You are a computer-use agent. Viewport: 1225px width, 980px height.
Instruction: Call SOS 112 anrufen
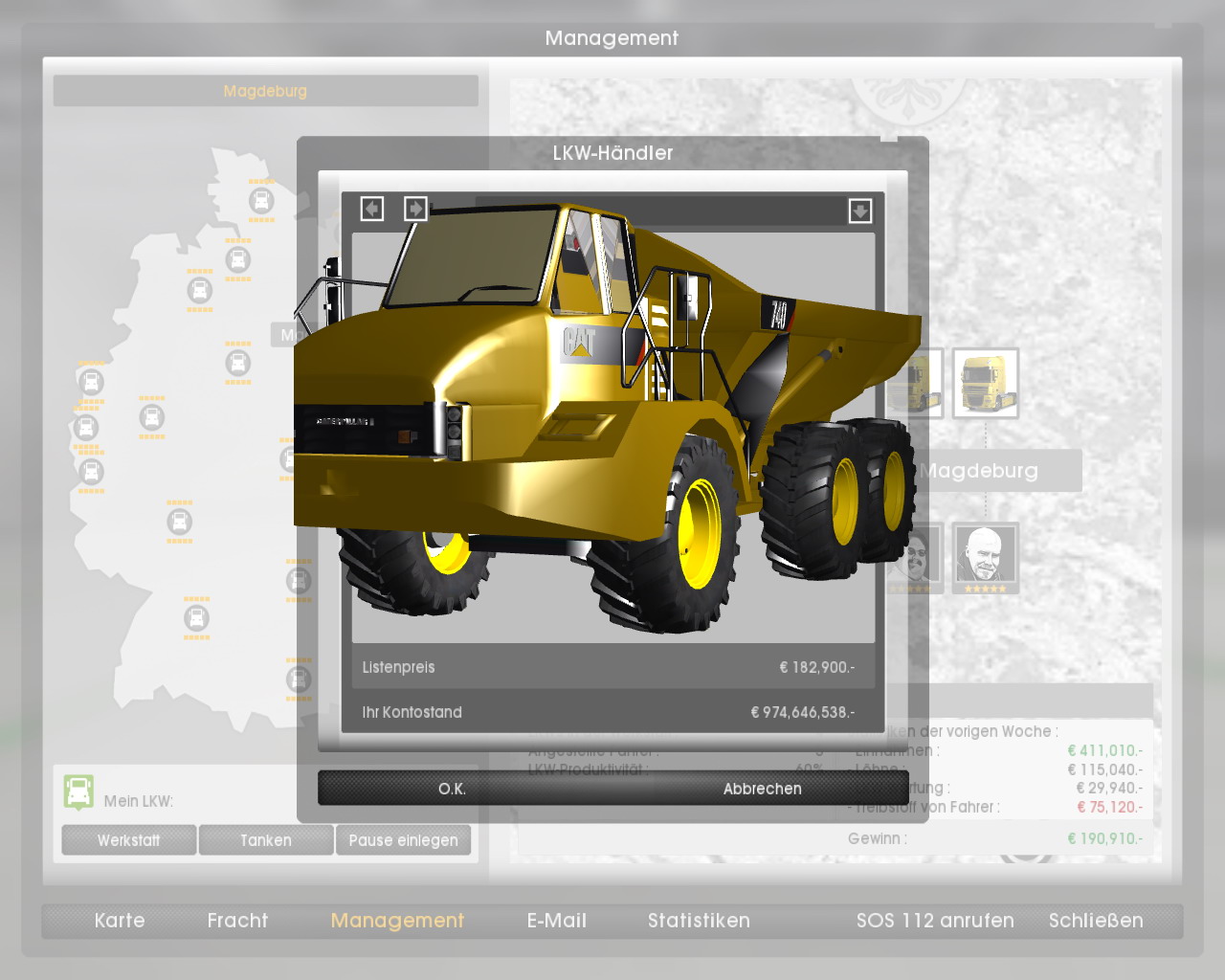pyautogui.click(x=935, y=921)
